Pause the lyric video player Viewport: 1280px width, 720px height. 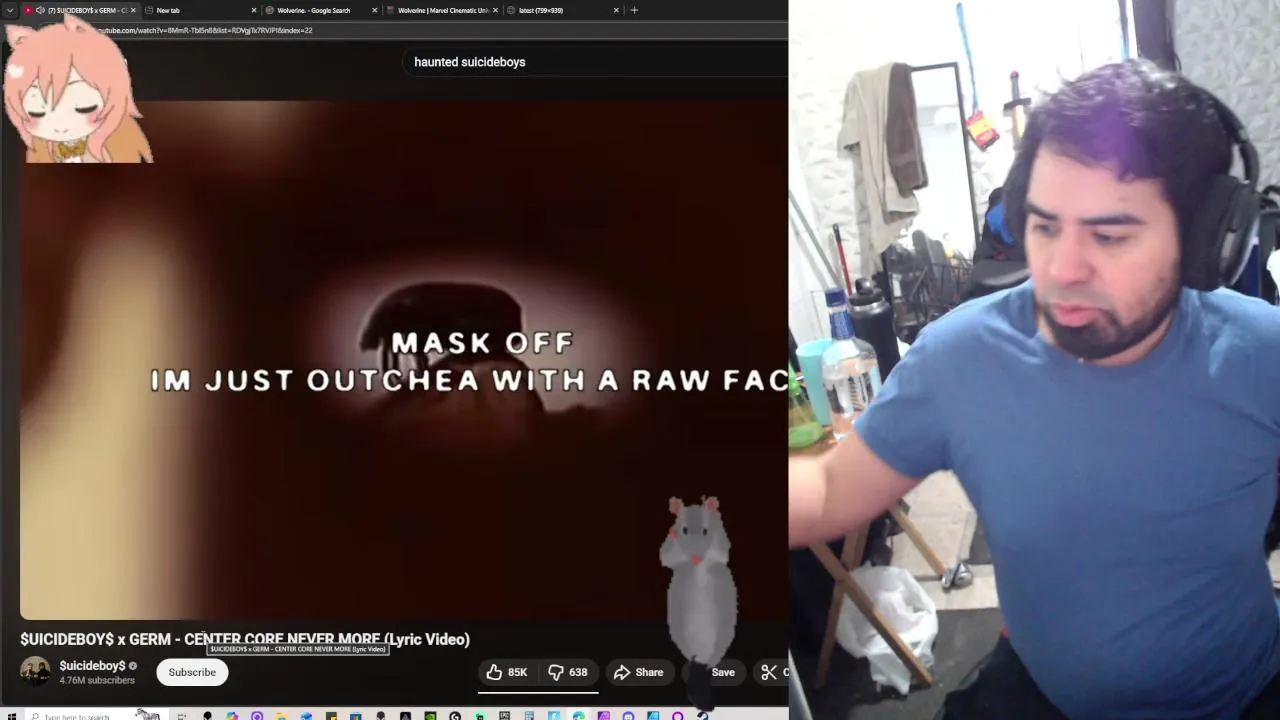(404, 360)
